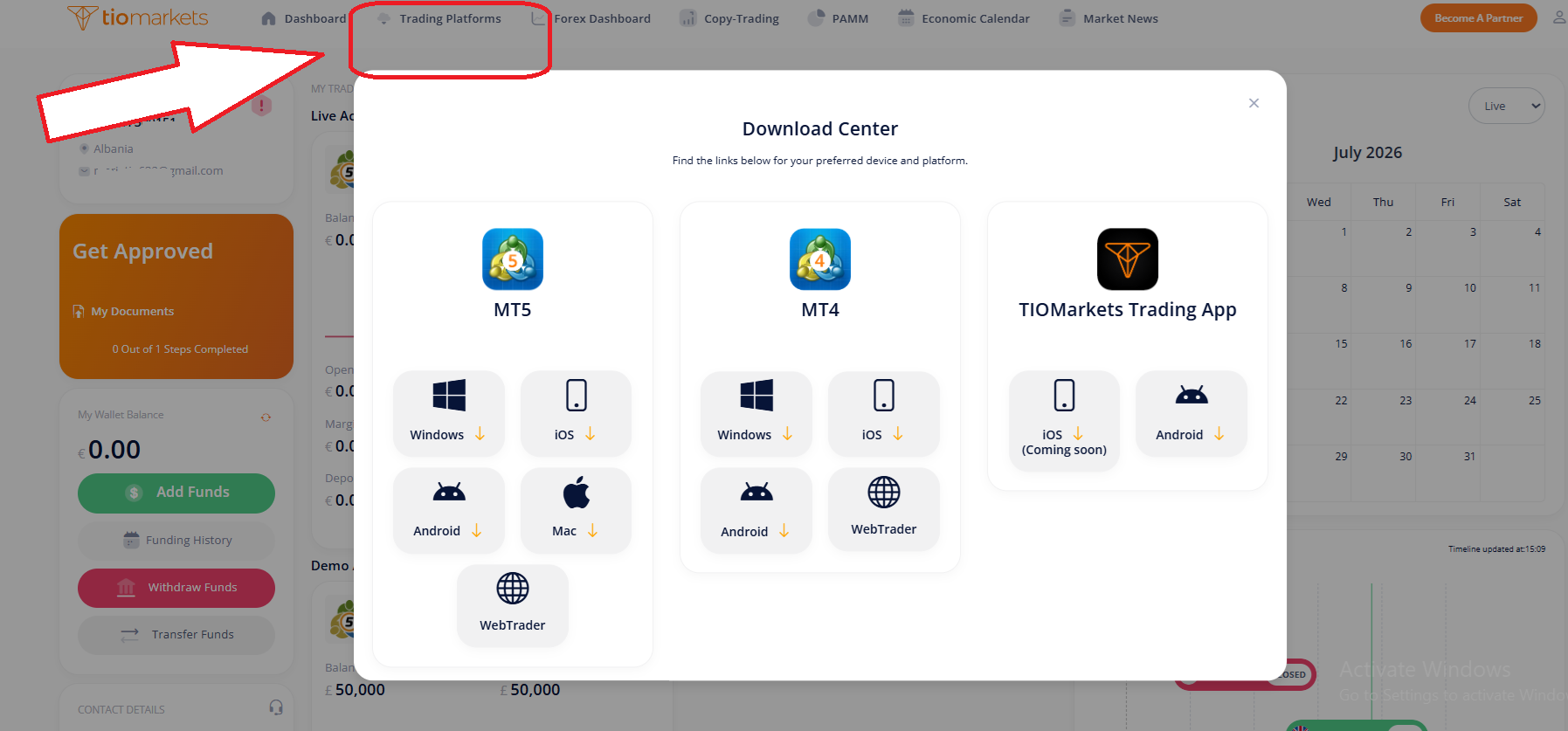1568x731 pixels.
Task: Click the Transfer Funds button
Action: (176, 635)
